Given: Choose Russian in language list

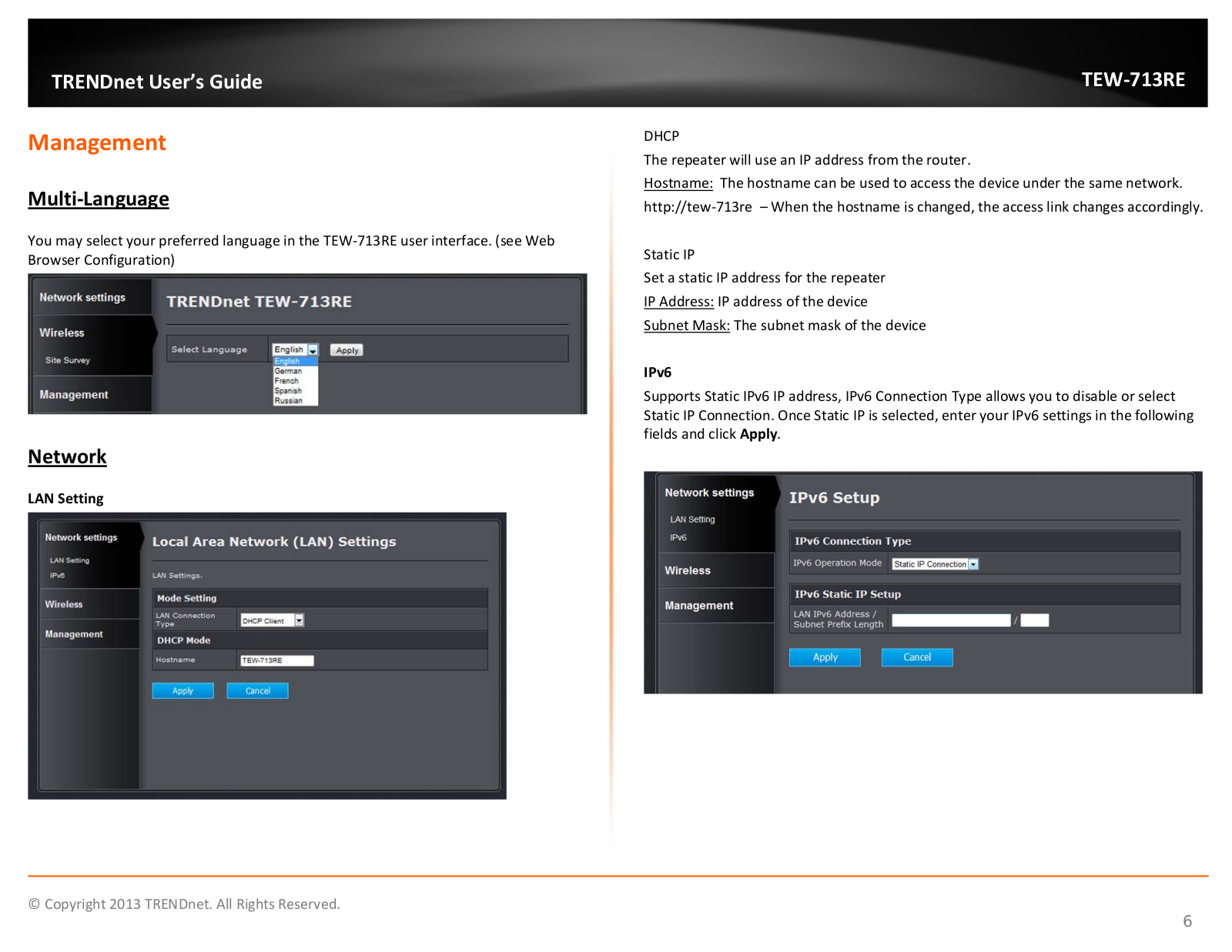Looking at the screenshot, I should coord(288,401).
